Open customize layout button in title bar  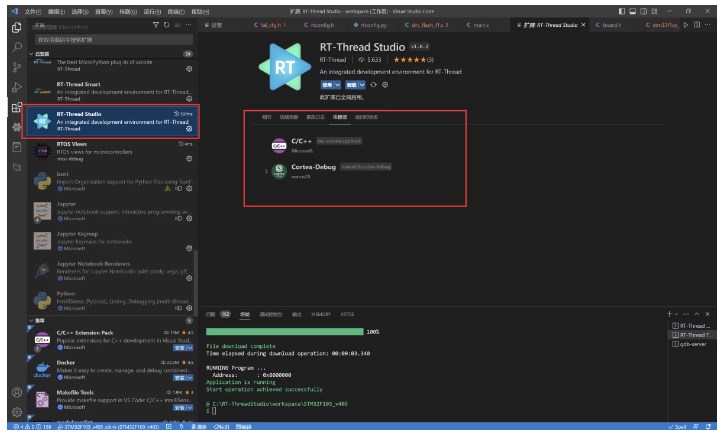point(654,11)
